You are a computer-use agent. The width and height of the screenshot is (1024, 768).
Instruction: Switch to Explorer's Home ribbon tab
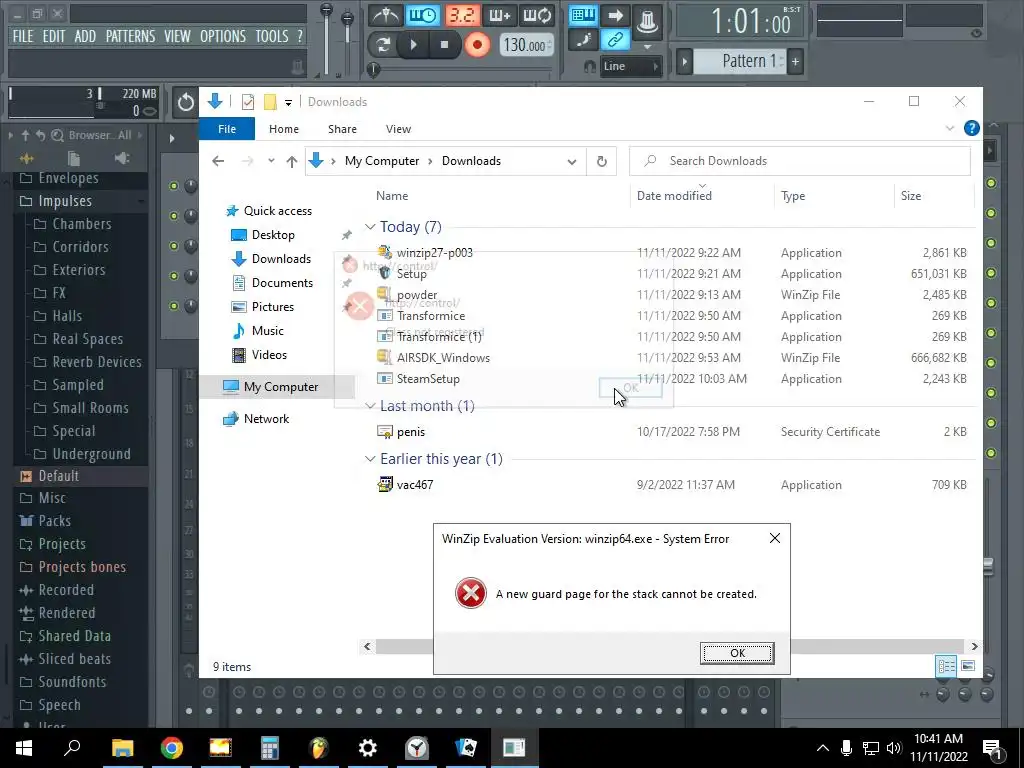pyautogui.click(x=283, y=129)
